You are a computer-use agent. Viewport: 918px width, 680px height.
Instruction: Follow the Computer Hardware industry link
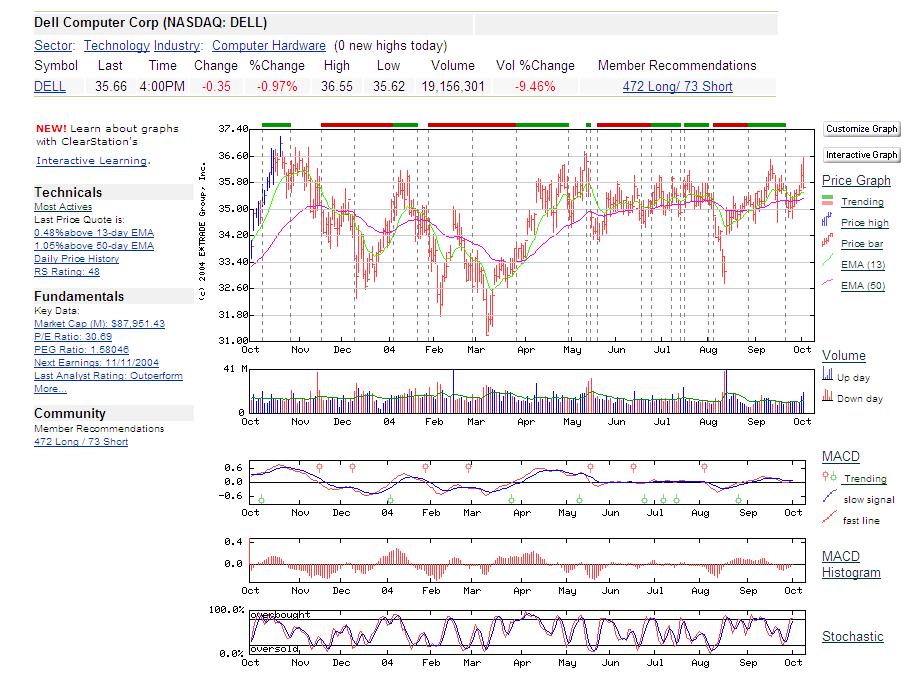[x=269, y=46]
